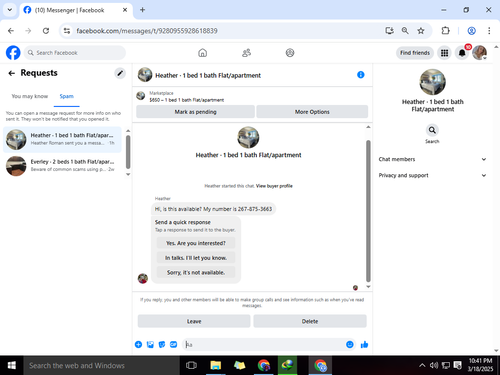Click the Marketplace listing thumbnail
The image size is (500, 375).
pos(141,96)
